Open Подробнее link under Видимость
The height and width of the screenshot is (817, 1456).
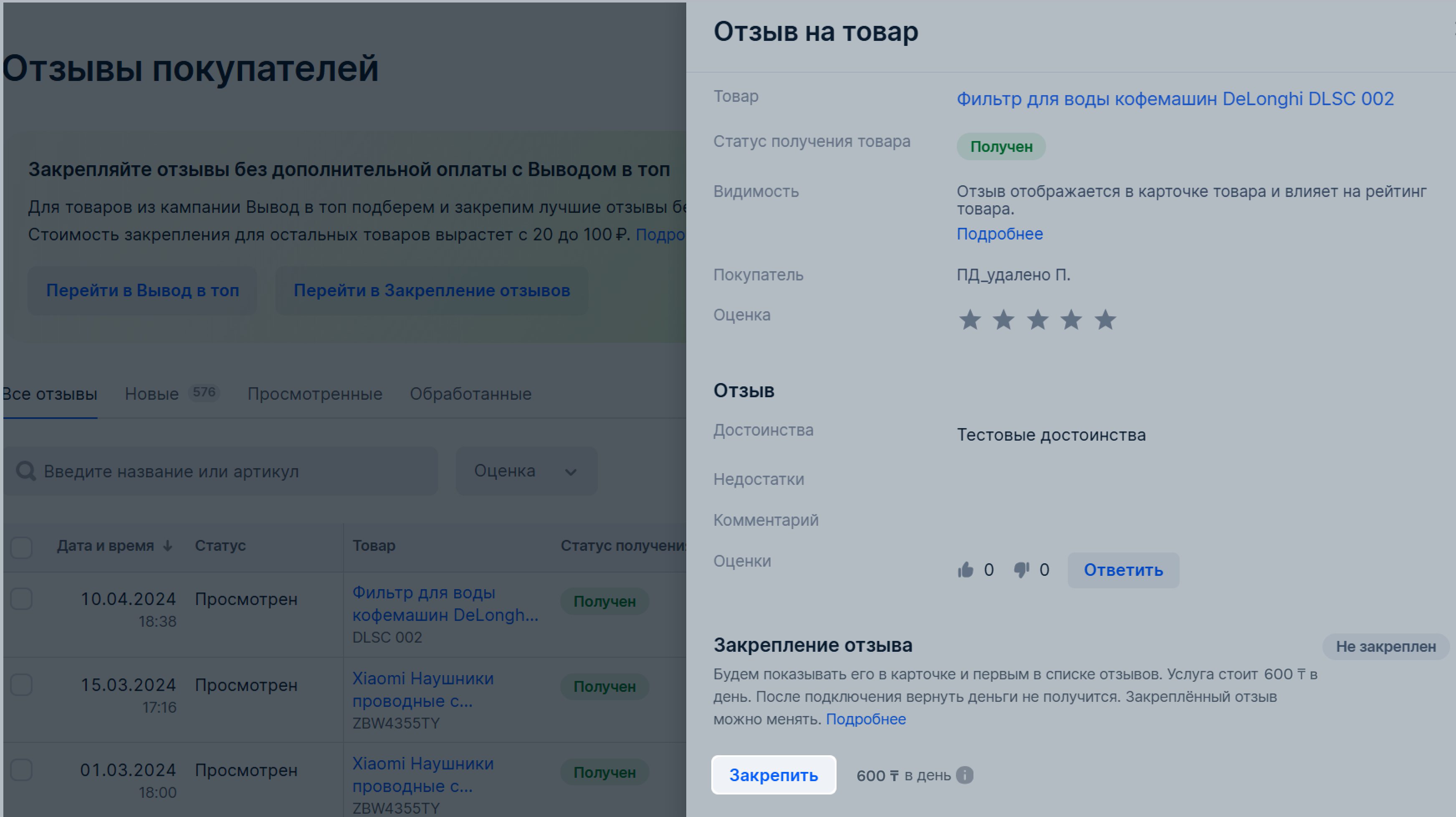point(999,234)
